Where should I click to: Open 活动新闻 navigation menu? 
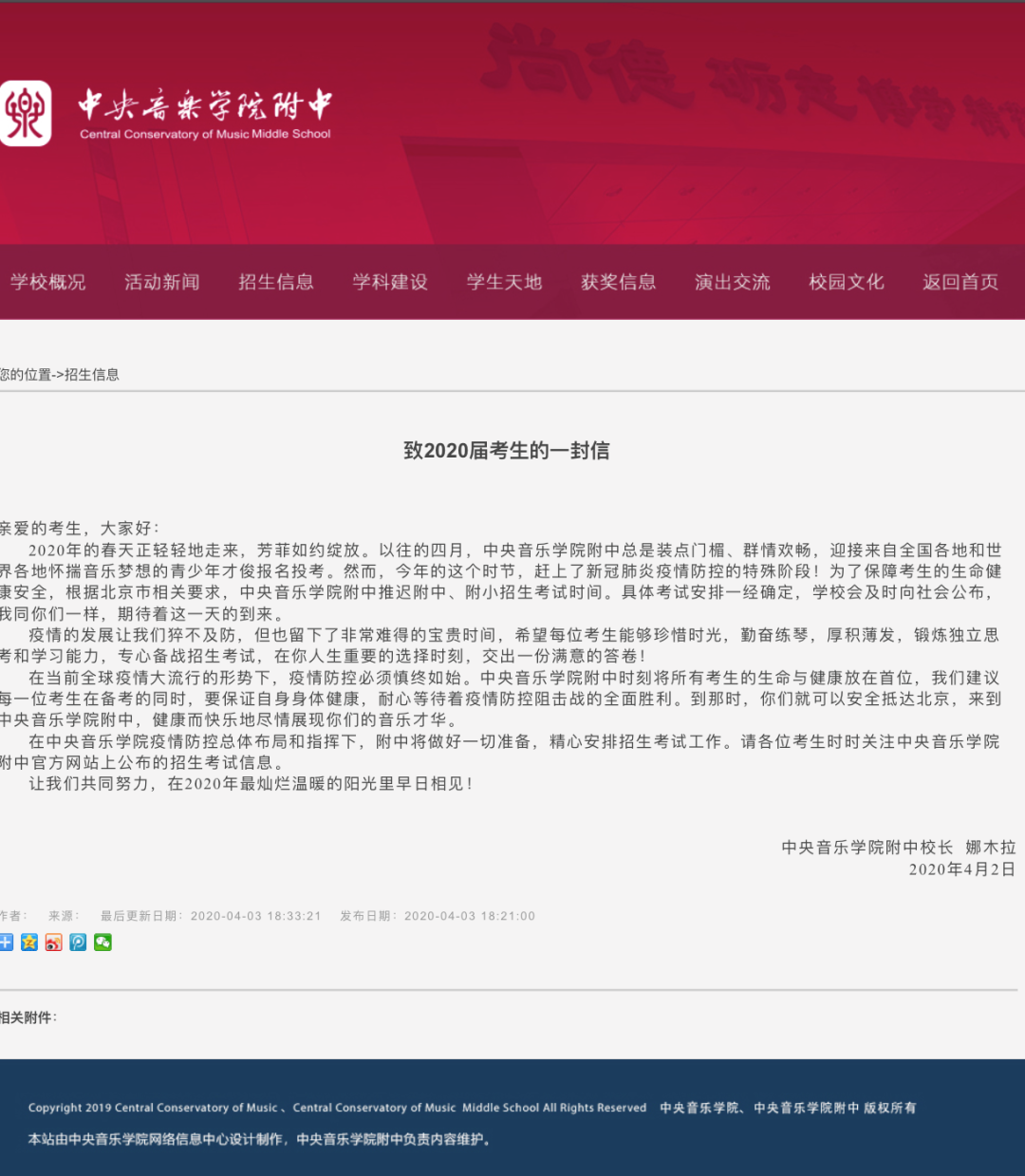(162, 282)
